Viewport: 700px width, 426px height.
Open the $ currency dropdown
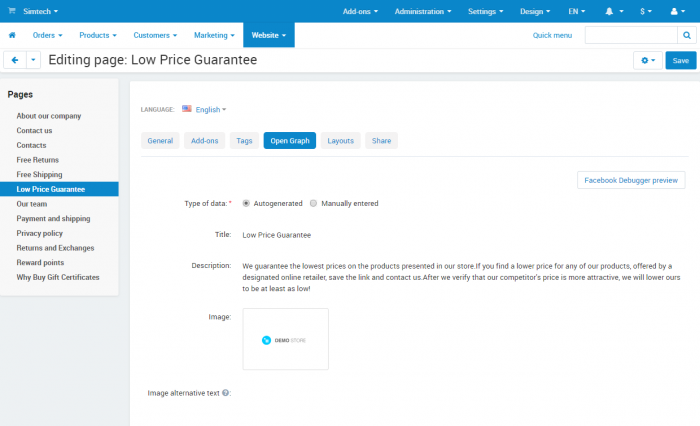pos(646,12)
